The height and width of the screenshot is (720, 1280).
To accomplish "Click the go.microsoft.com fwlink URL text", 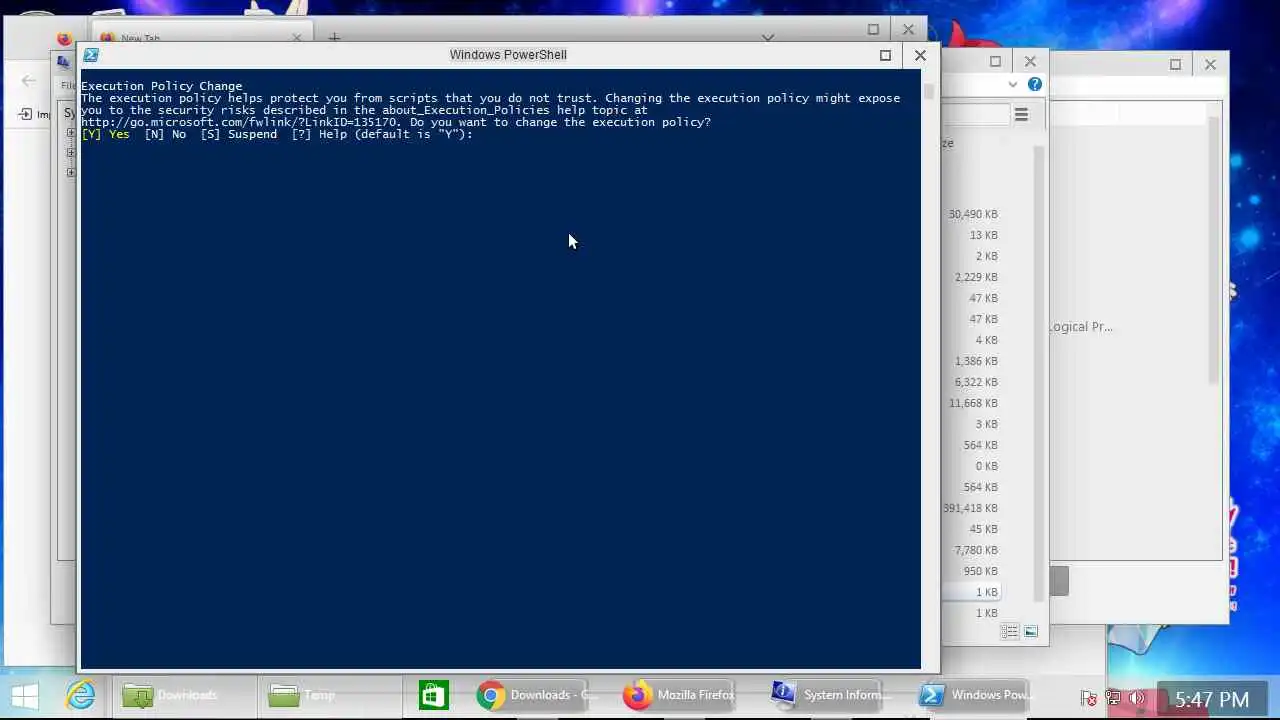I will tap(241, 122).
